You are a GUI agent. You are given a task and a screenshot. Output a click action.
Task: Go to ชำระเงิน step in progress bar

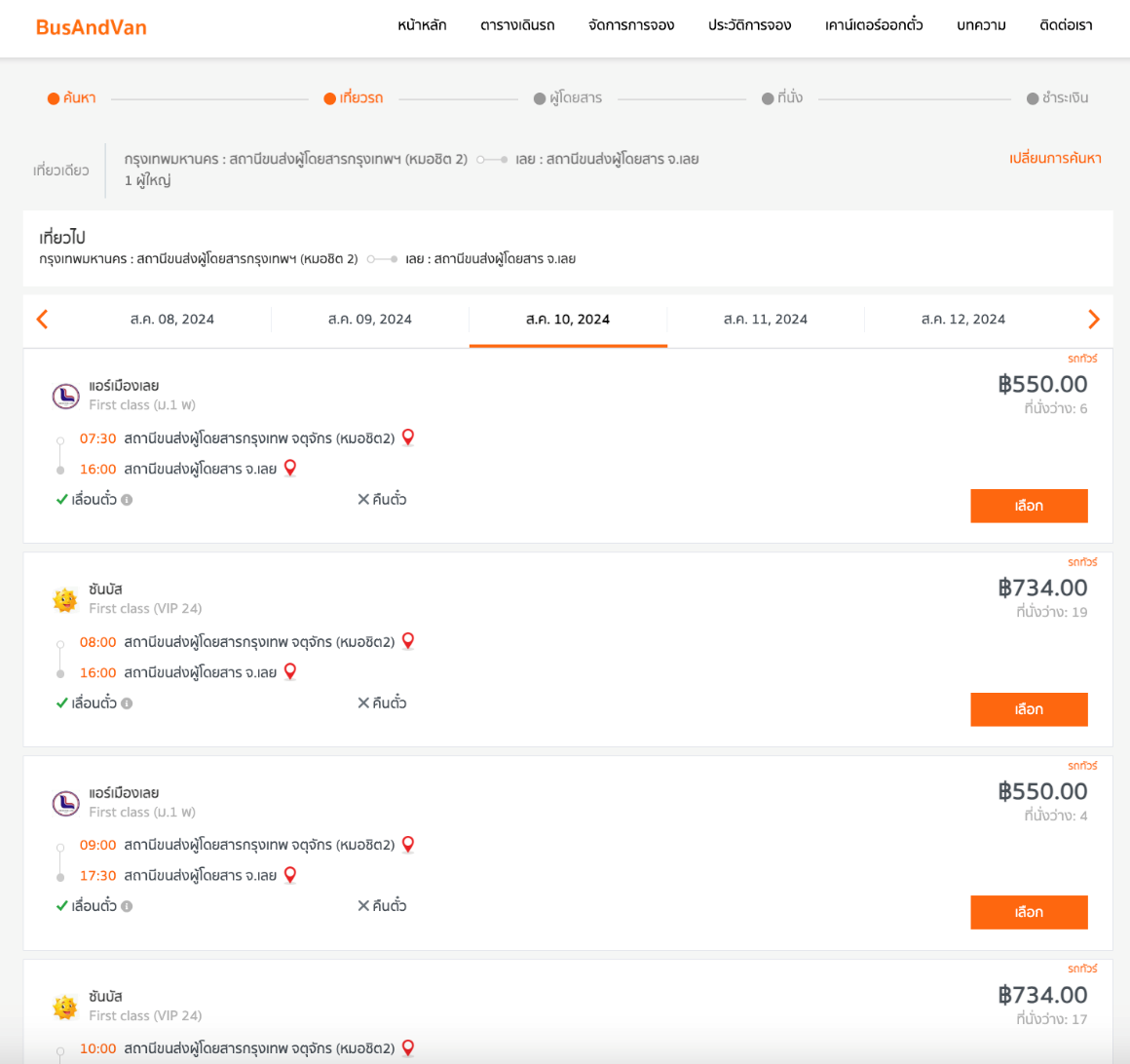[1057, 98]
